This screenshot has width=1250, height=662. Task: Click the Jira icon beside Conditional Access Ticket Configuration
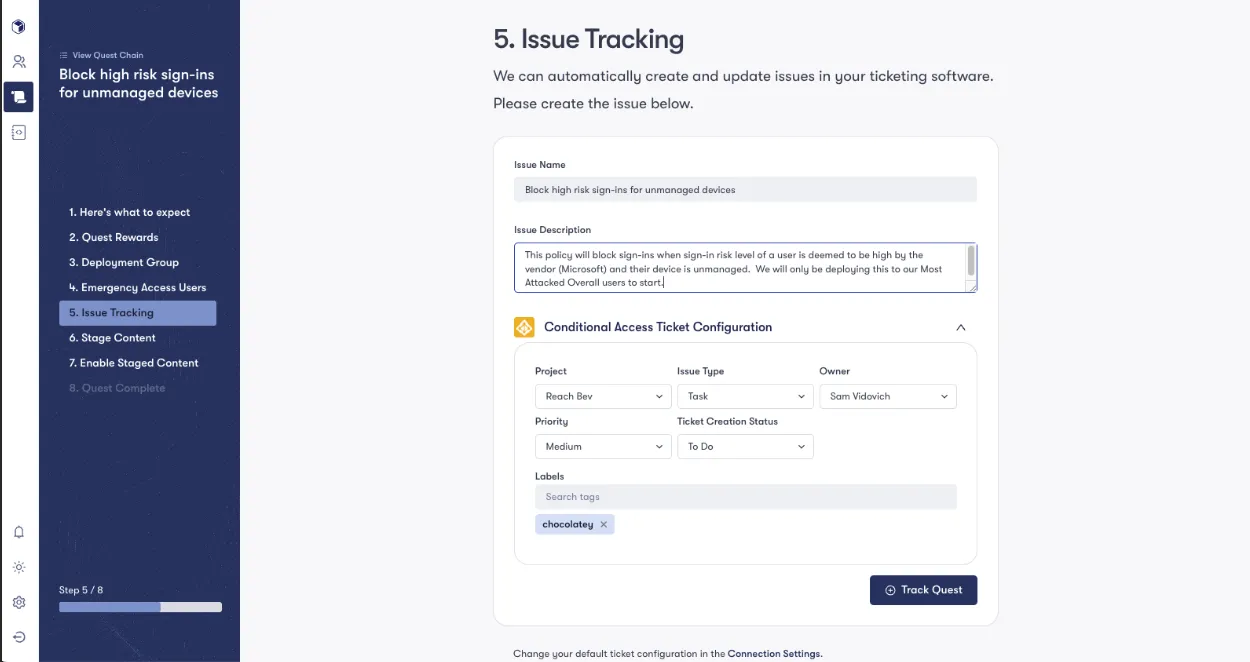click(524, 327)
